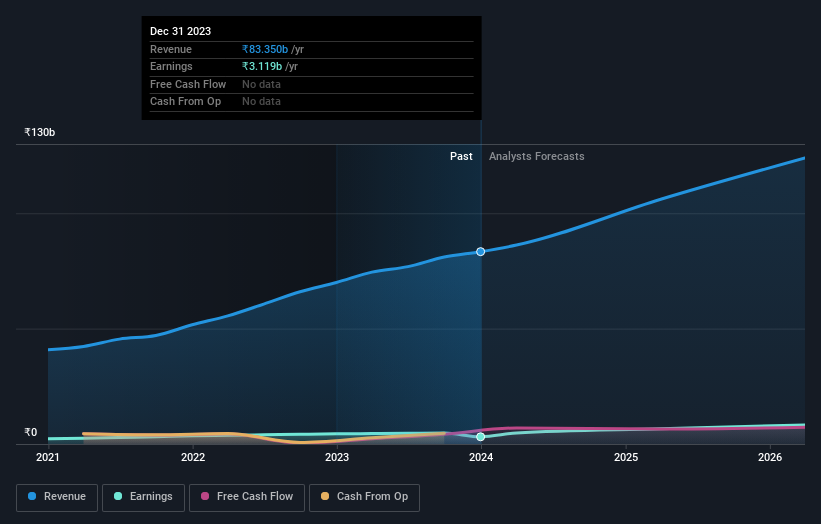Click the ₹83.350b revenue value in tooltip
821x524 pixels.
coord(265,49)
